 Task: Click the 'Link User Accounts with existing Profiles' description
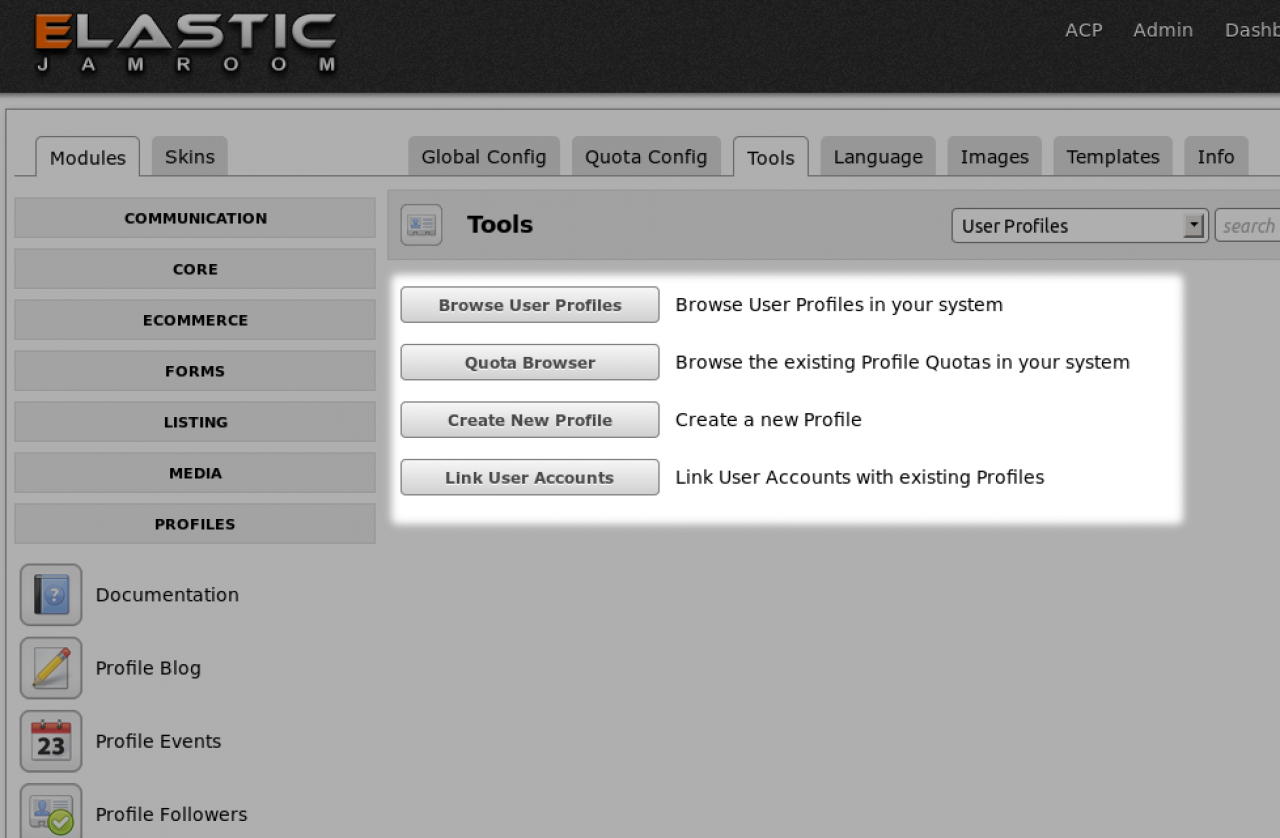click(860, 477)
